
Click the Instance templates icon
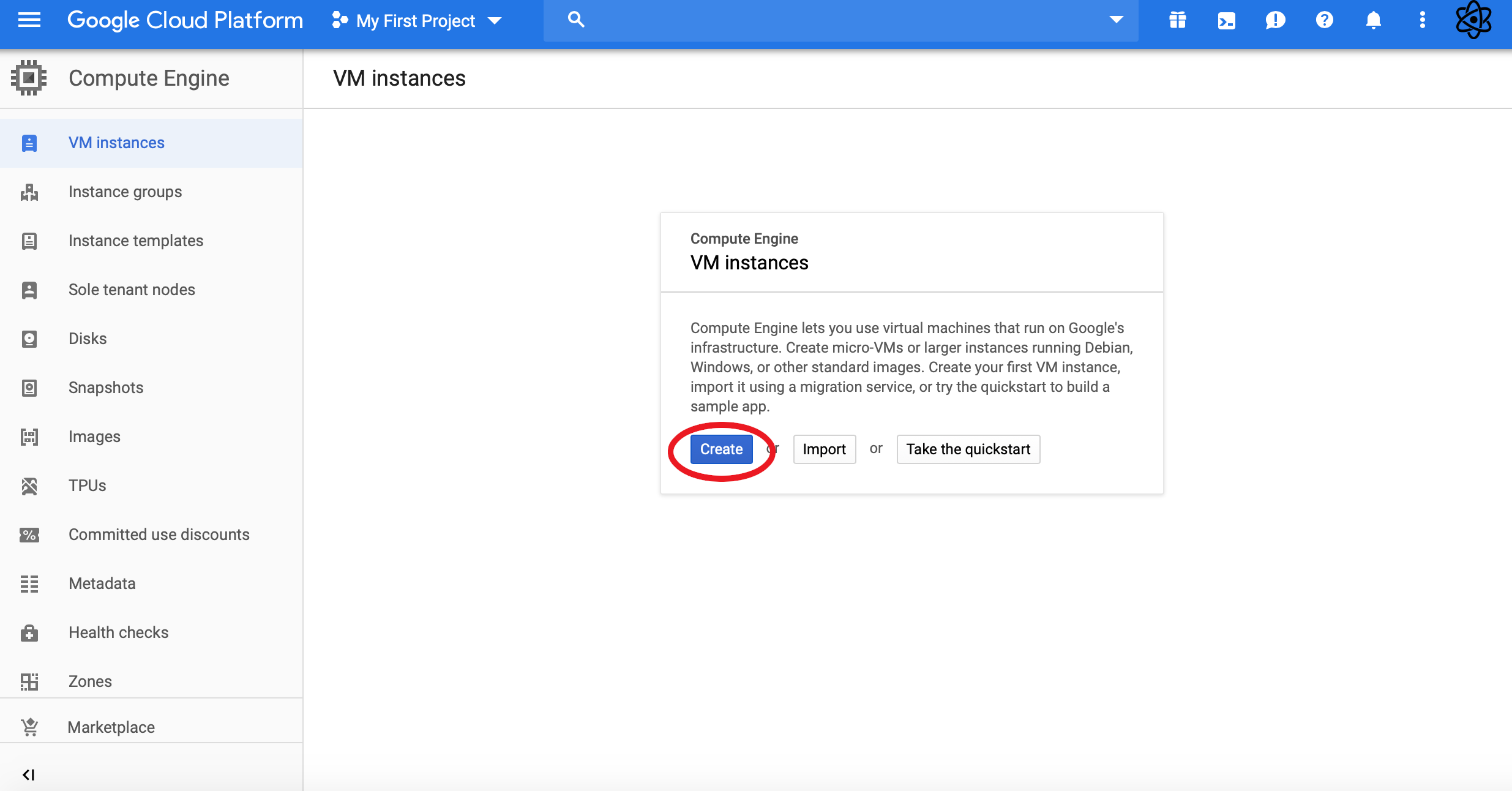click(29, 241)
